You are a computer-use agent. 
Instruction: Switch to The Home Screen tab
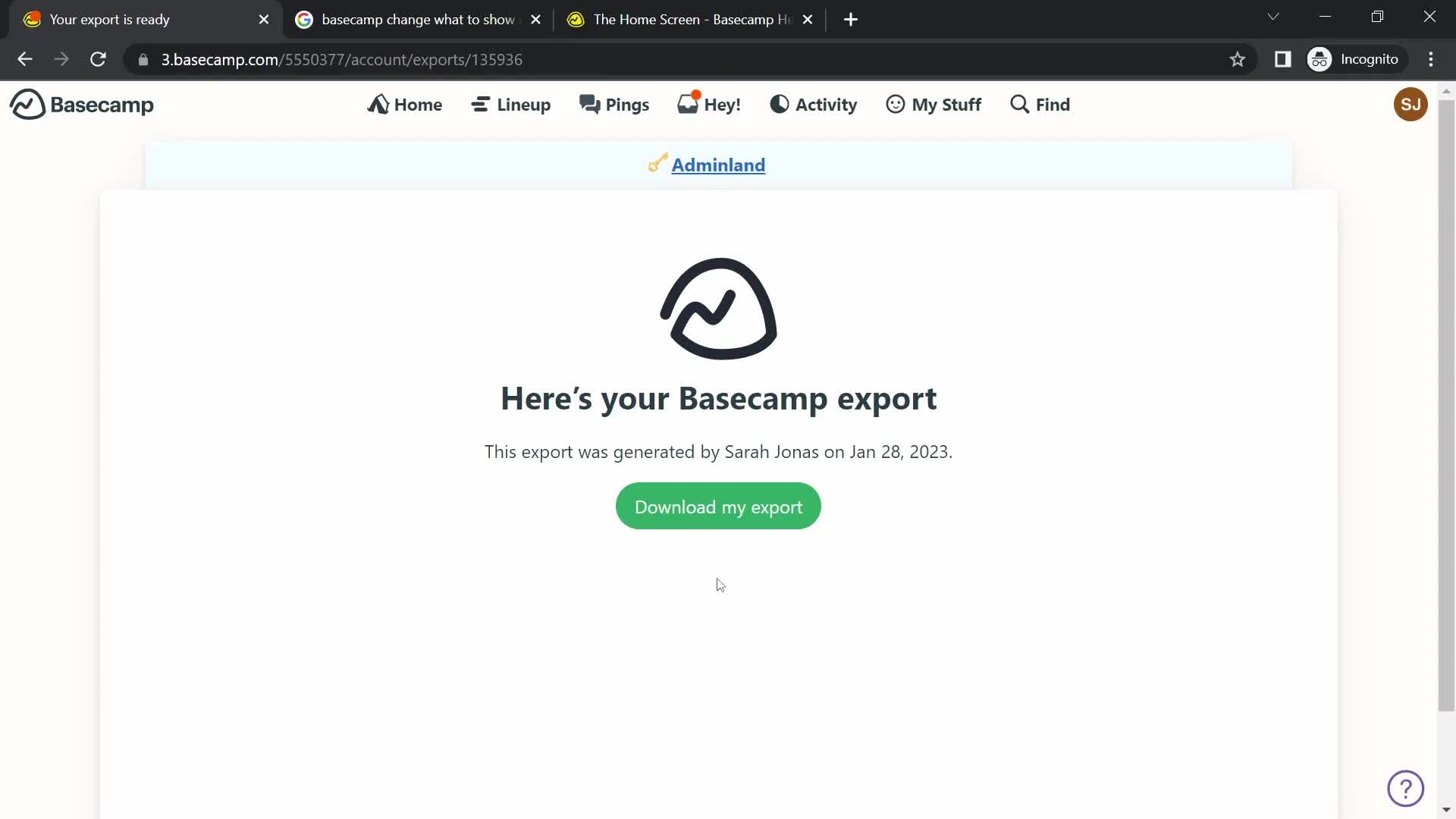[x=690, y=20]
